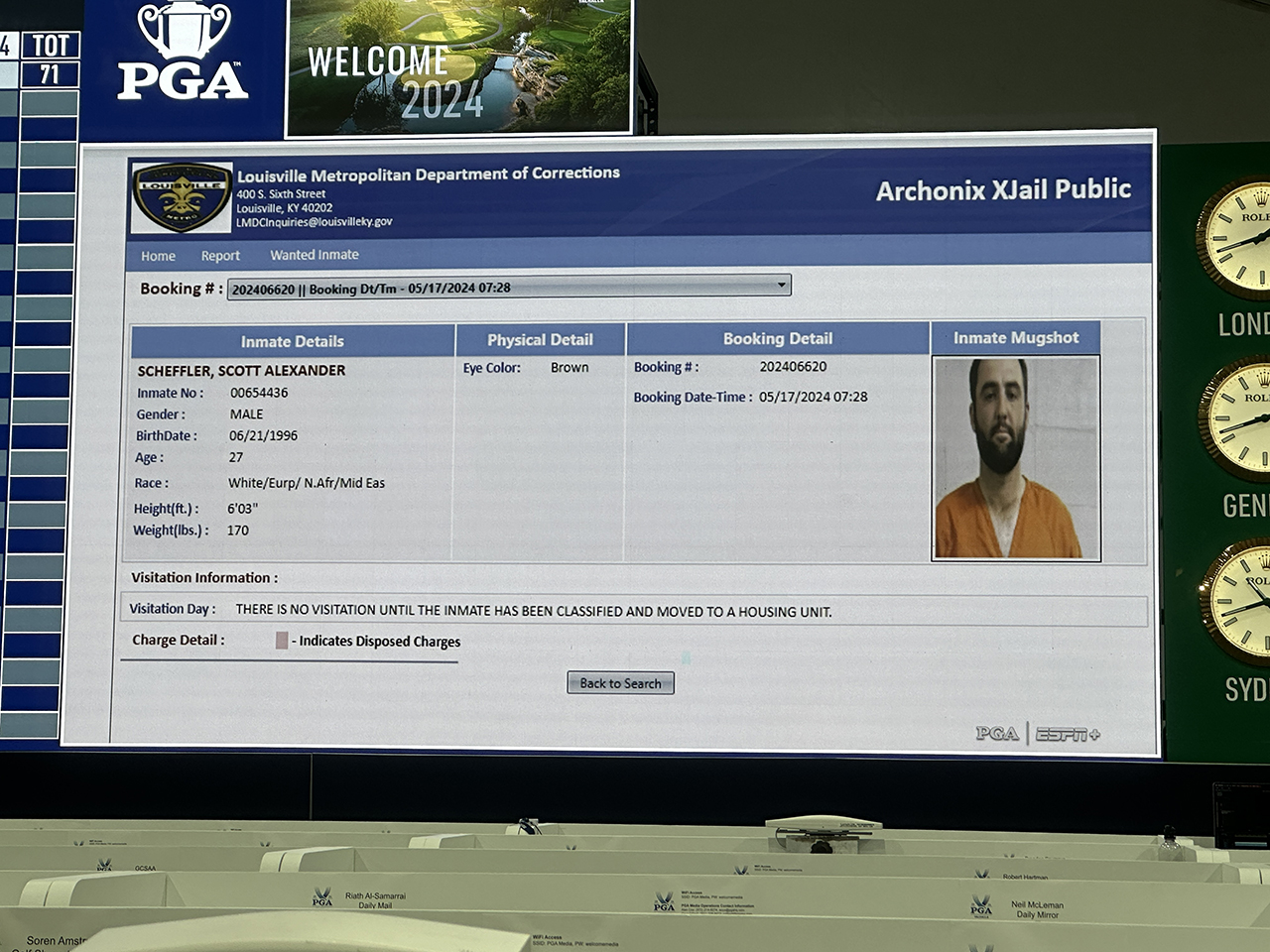Image resolution: width=1270 pixels, height=952 pixels.
Task: Click the PGA watermark logo at bottom right
Action: (996, 734)
